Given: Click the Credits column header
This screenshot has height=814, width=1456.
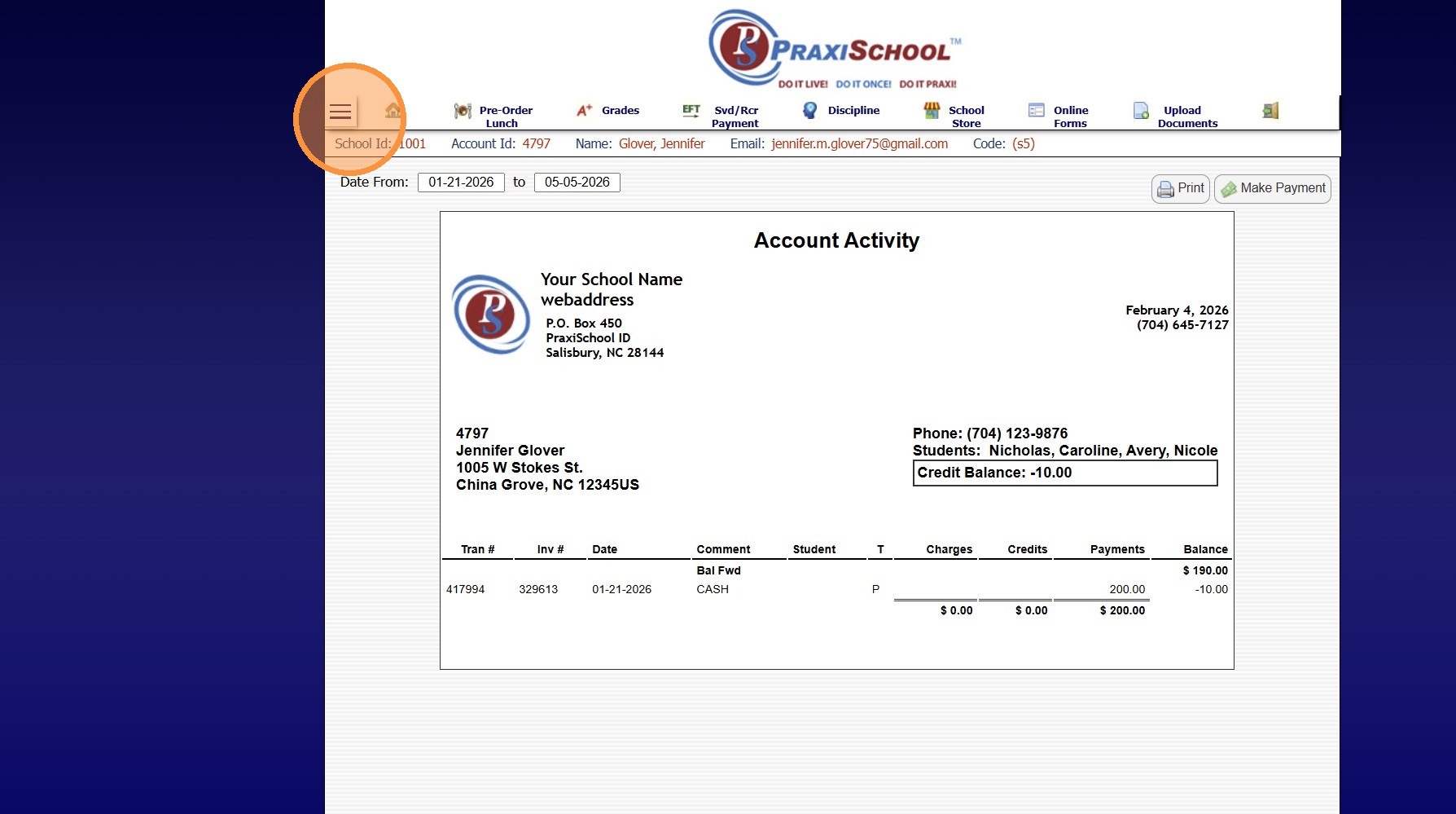Looking at the screenshot, I should tap(1028, 550).
